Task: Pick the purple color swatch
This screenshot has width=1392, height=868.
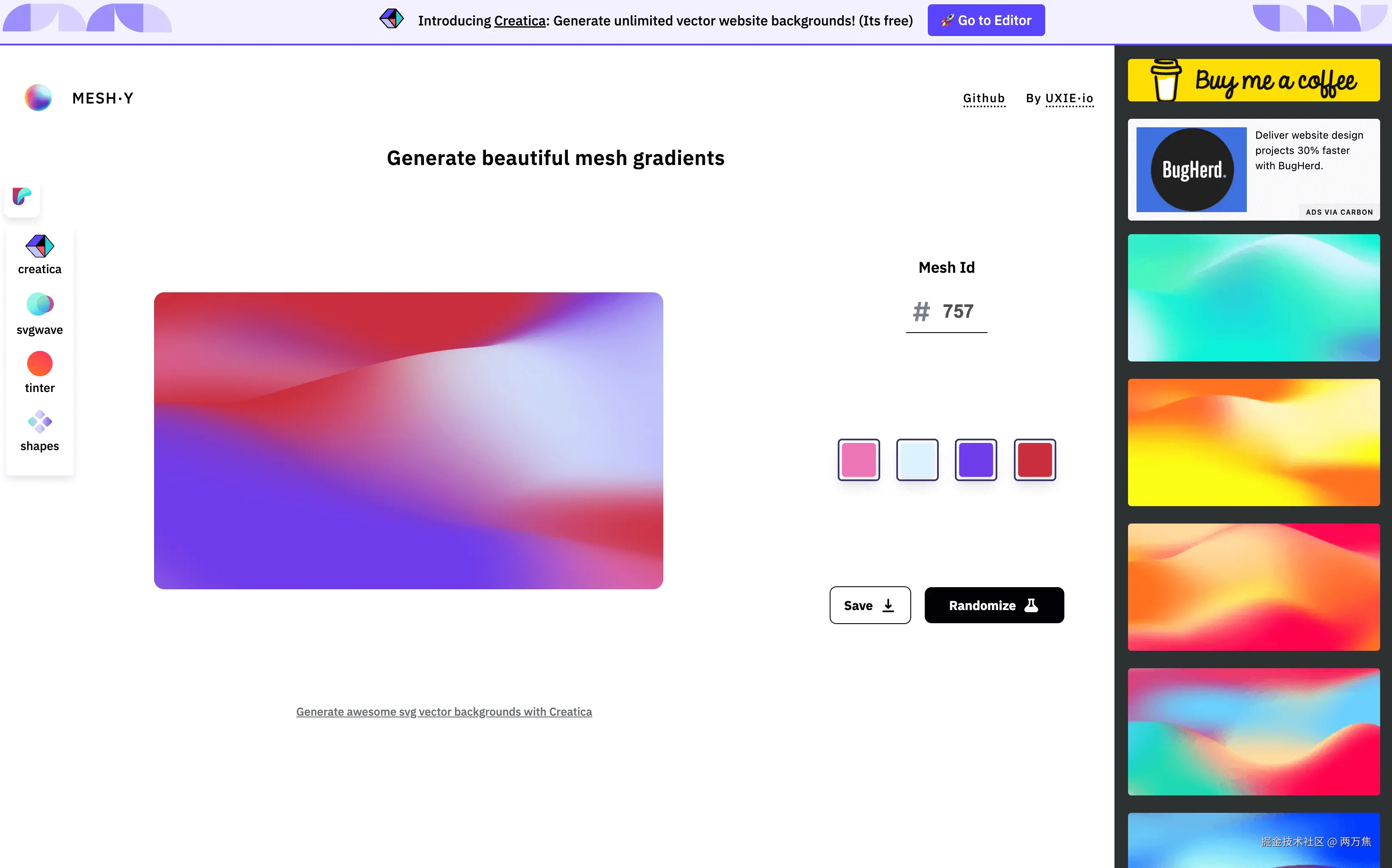Action: pyautogui.click(x=976, y=460)
